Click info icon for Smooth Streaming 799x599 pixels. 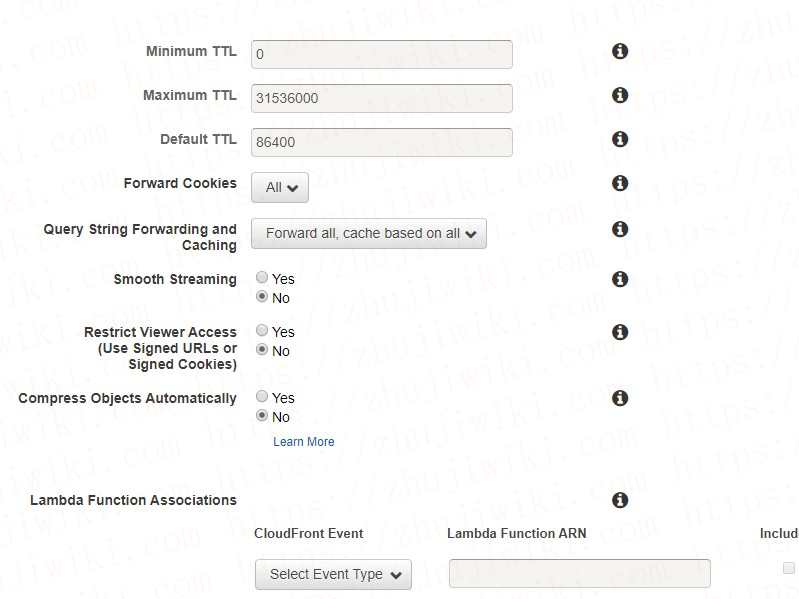[x=620, y=279]
